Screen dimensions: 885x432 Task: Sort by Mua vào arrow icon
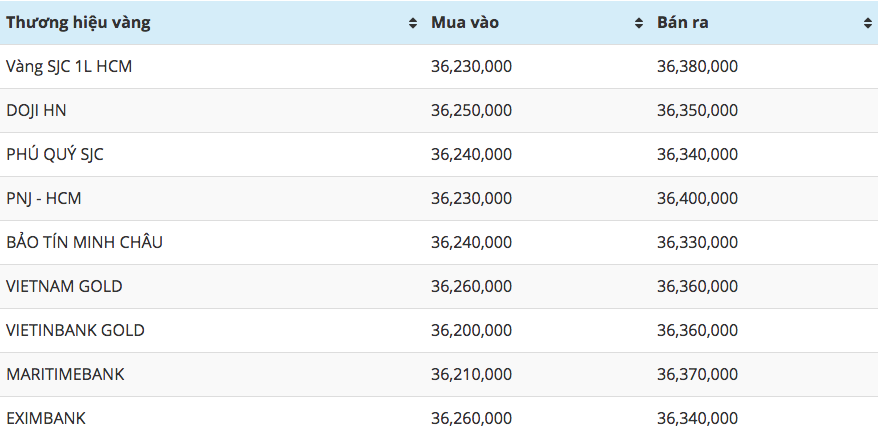(x=639, y=23)
